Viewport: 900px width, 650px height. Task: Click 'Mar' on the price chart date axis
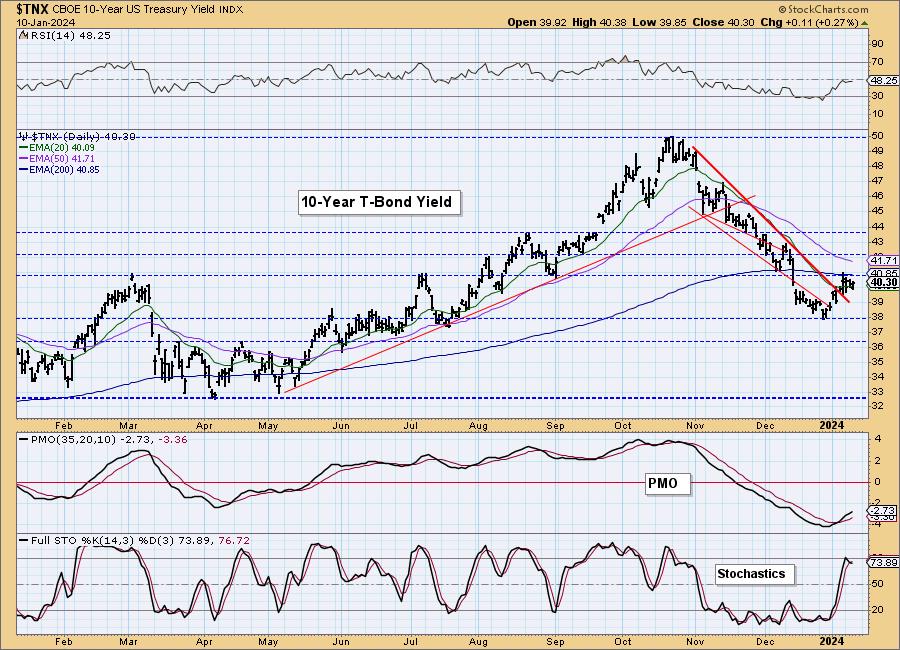pyautogui.click(x=128, y=425)
